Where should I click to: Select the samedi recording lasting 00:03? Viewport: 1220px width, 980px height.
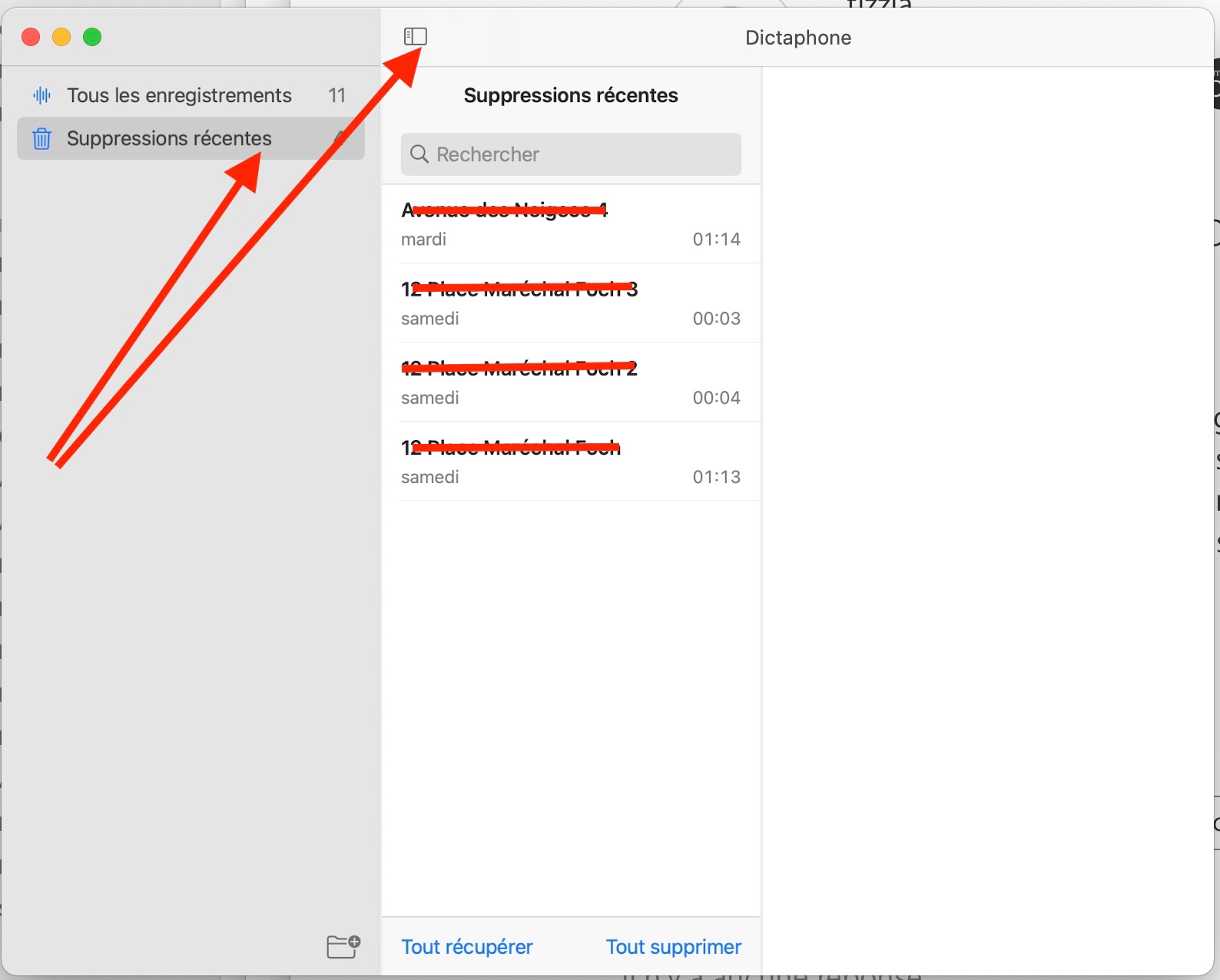(x=571, y=303)
